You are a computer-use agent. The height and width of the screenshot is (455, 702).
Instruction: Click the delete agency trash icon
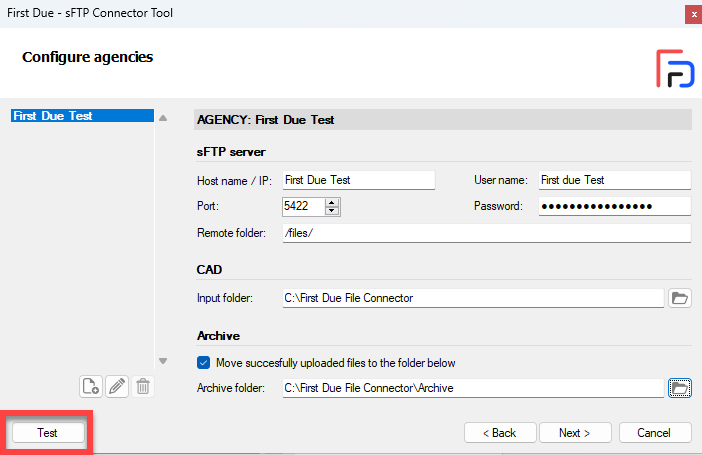[143, 386]
